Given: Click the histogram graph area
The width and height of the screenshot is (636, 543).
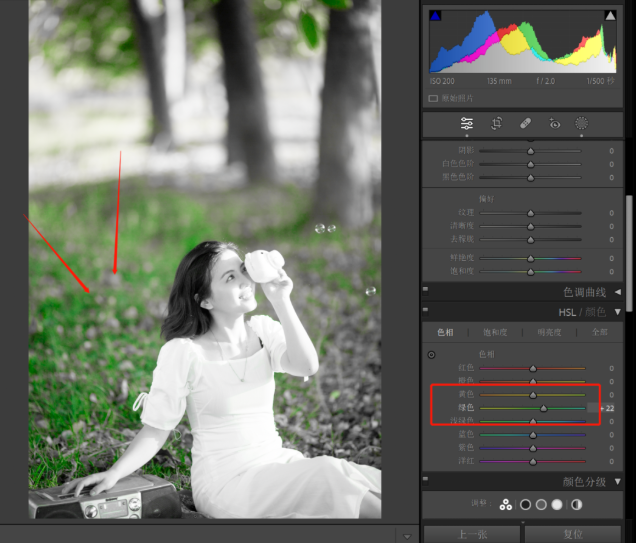Looking at the screenshot, I should tap(523, 41).
